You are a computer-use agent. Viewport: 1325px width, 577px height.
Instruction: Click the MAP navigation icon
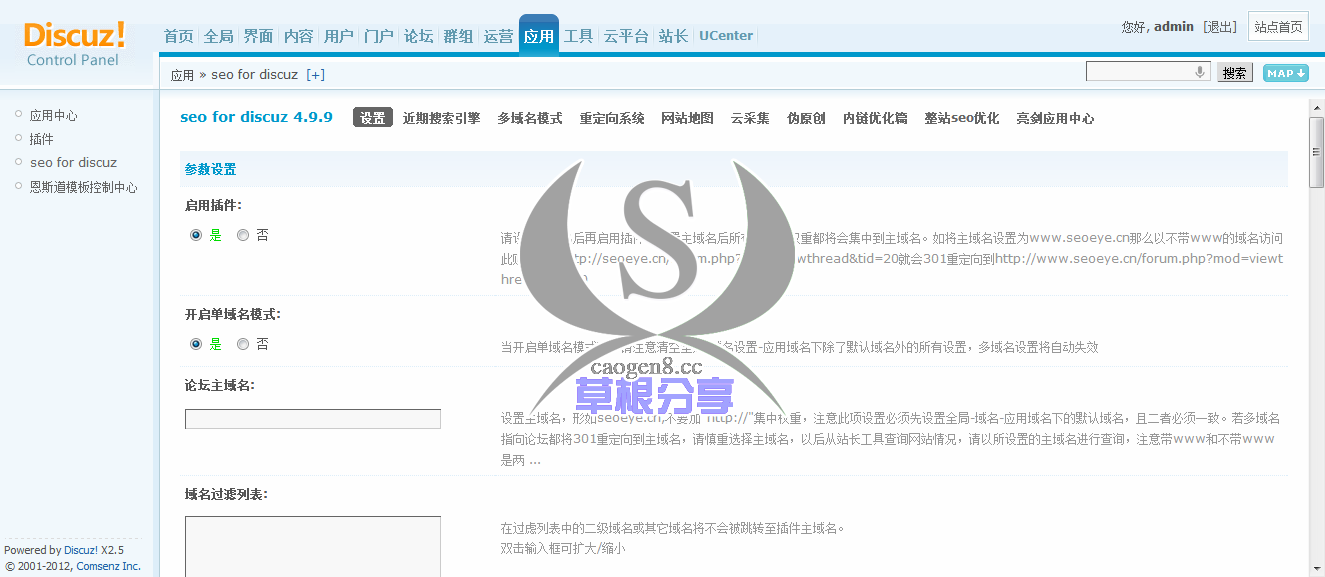click(x=1285, y=73)
